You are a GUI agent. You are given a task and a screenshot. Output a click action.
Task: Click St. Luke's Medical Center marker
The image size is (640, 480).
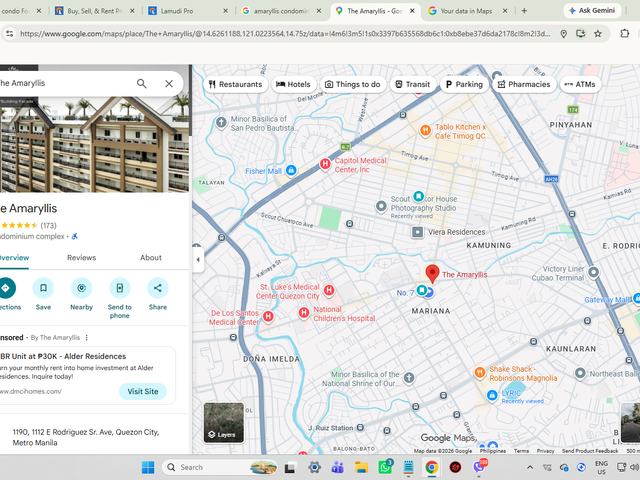[329, 290]
